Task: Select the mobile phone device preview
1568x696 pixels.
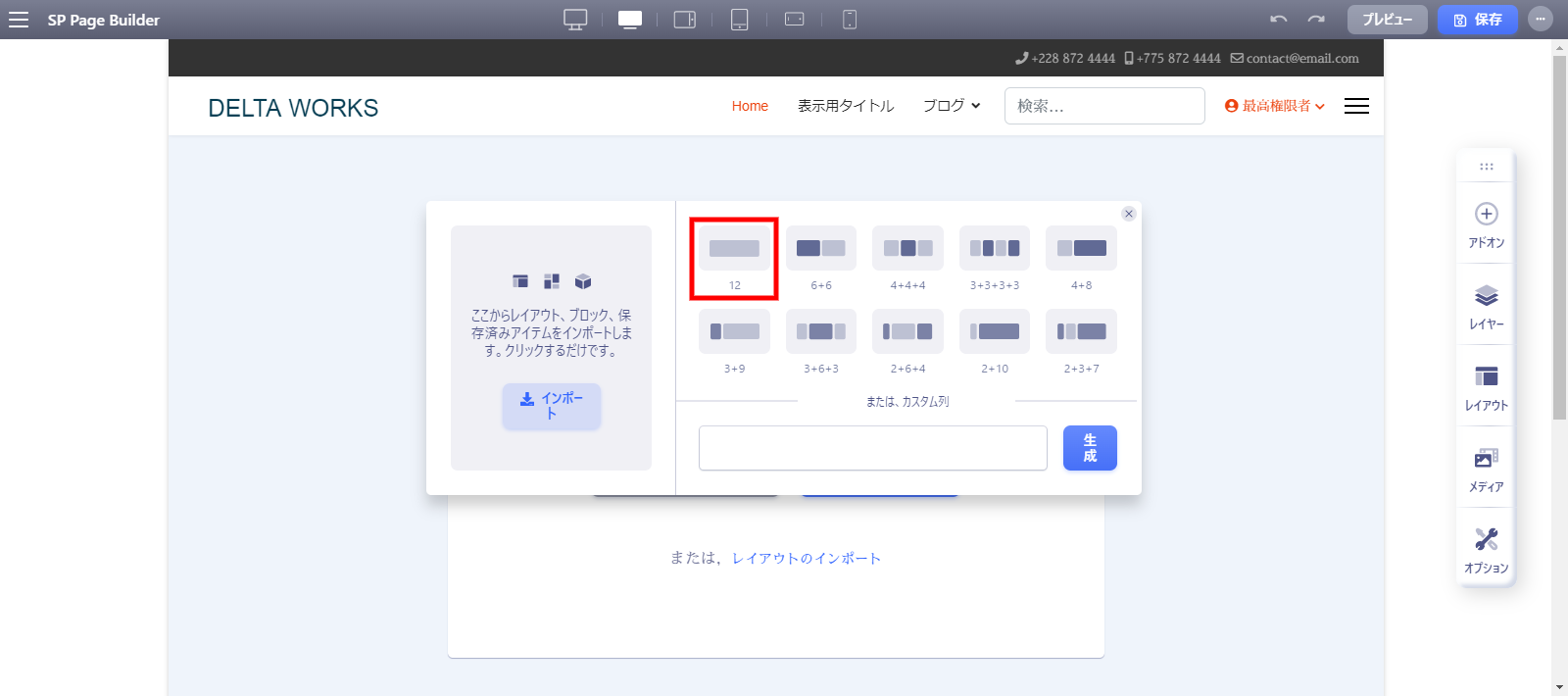Action: point(850,20)
